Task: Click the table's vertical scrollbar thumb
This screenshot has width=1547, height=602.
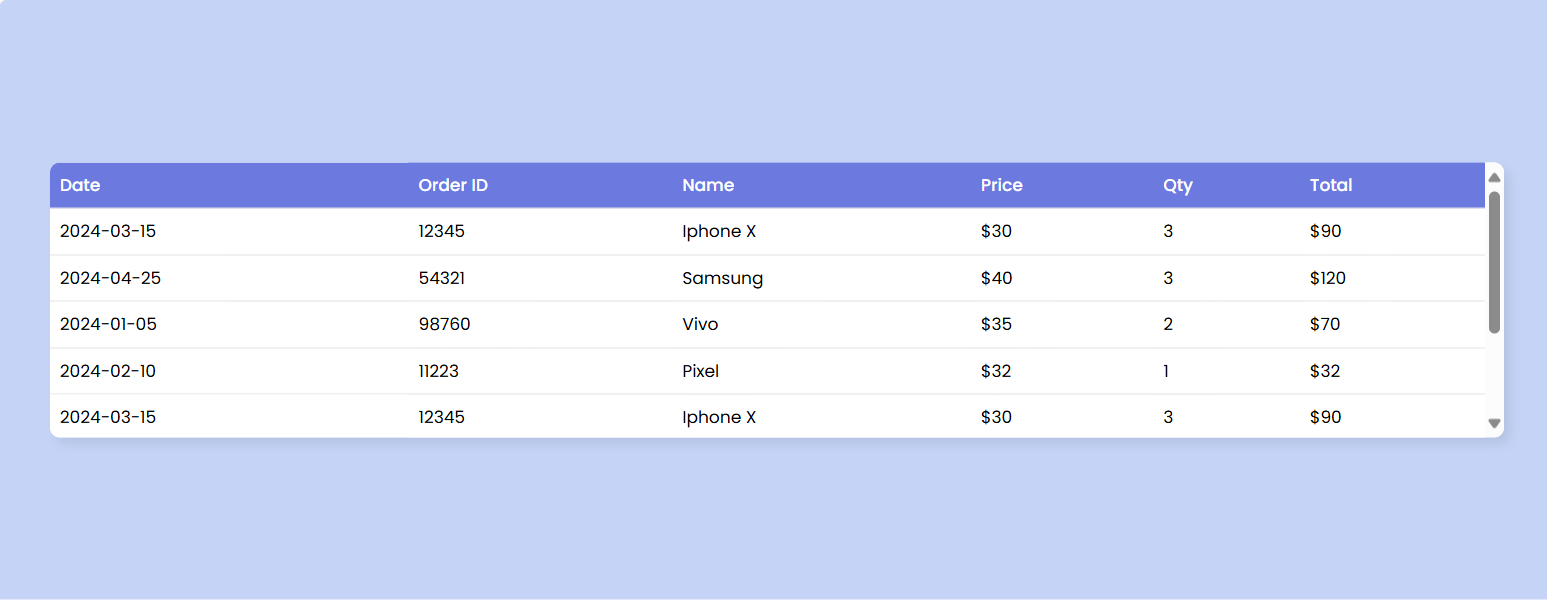Action: (1494, 262)
